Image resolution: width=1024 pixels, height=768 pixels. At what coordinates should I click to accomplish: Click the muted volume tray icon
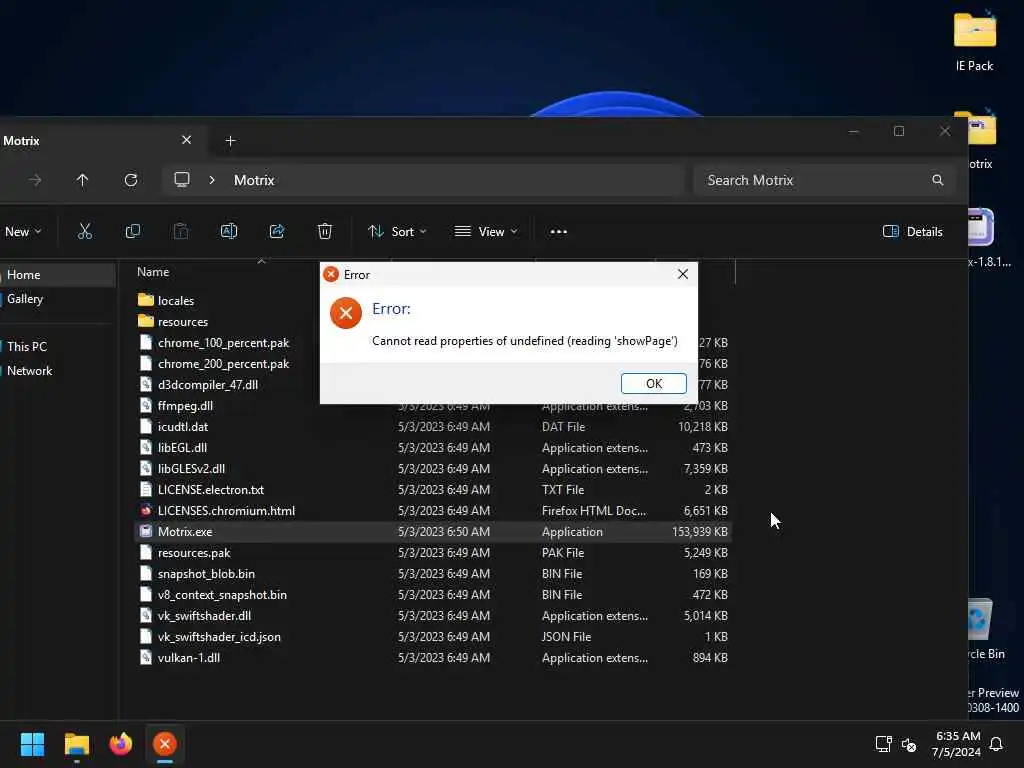pyautogui.click(x=908, y=744)
